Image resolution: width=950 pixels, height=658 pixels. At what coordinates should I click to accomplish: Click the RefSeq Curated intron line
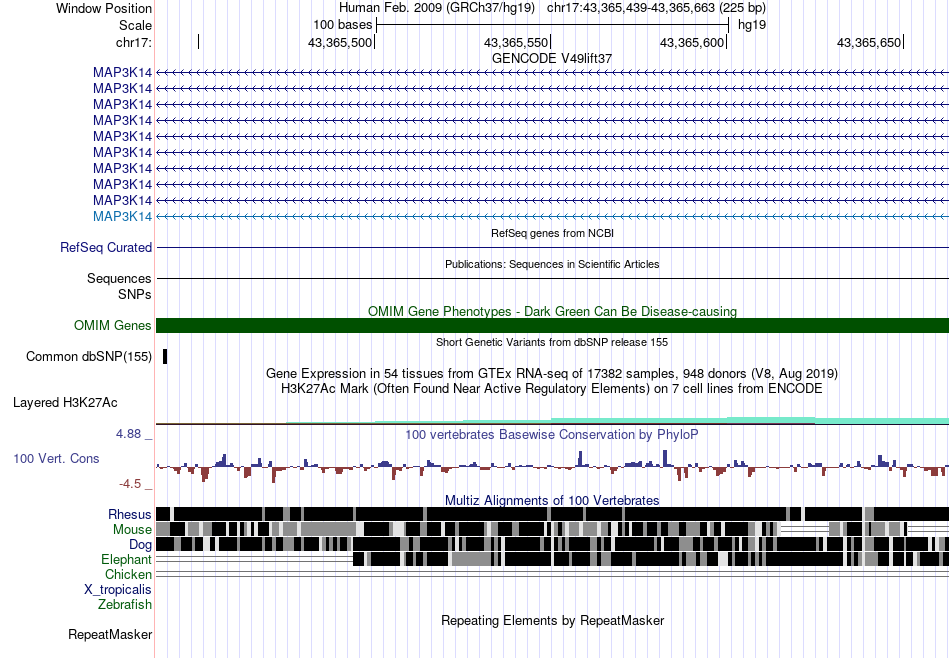(552, 248)
